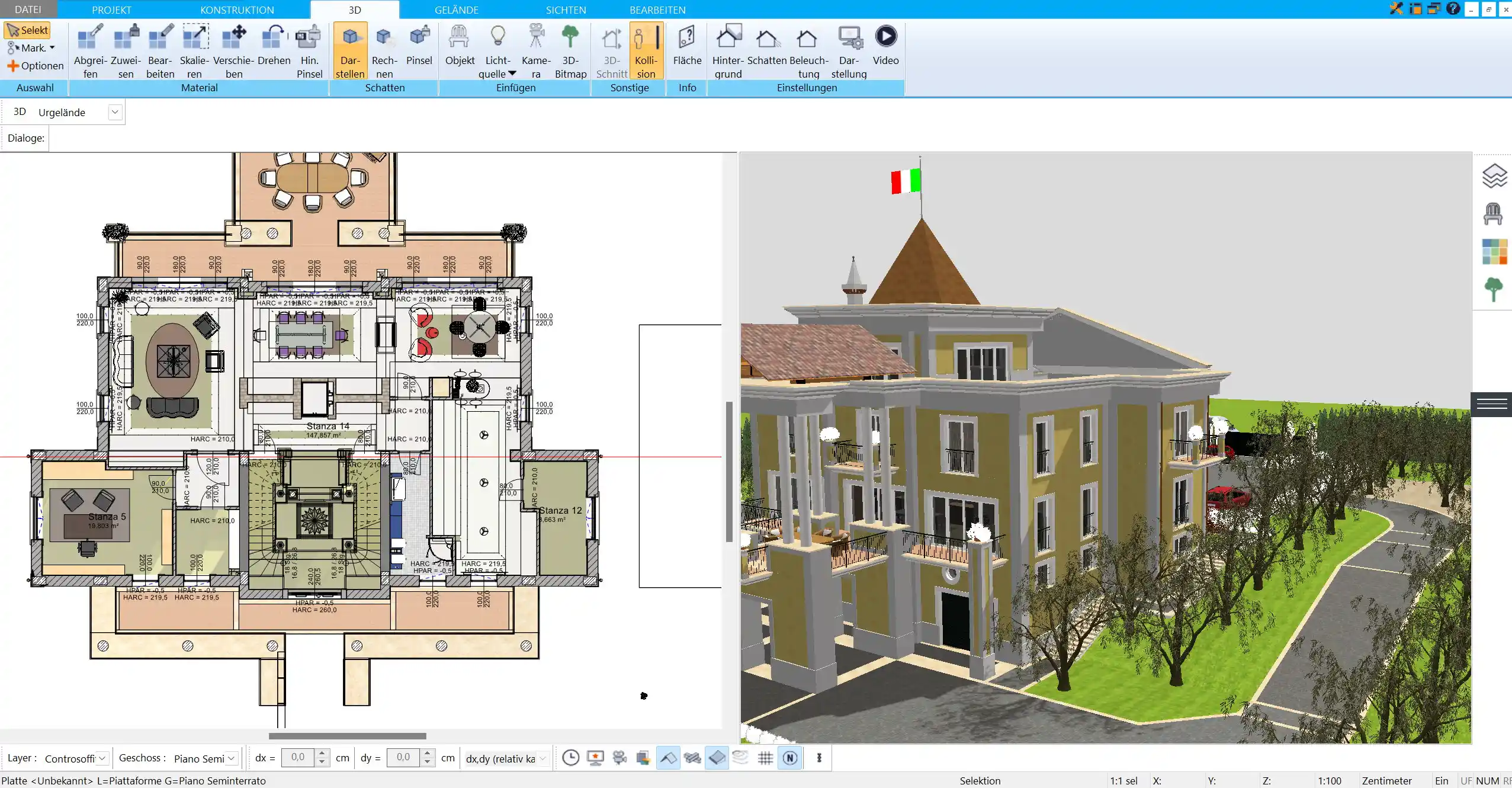Click the dx input field
This screenshot has height=788, width=1512.
click(x=298, y=757)
